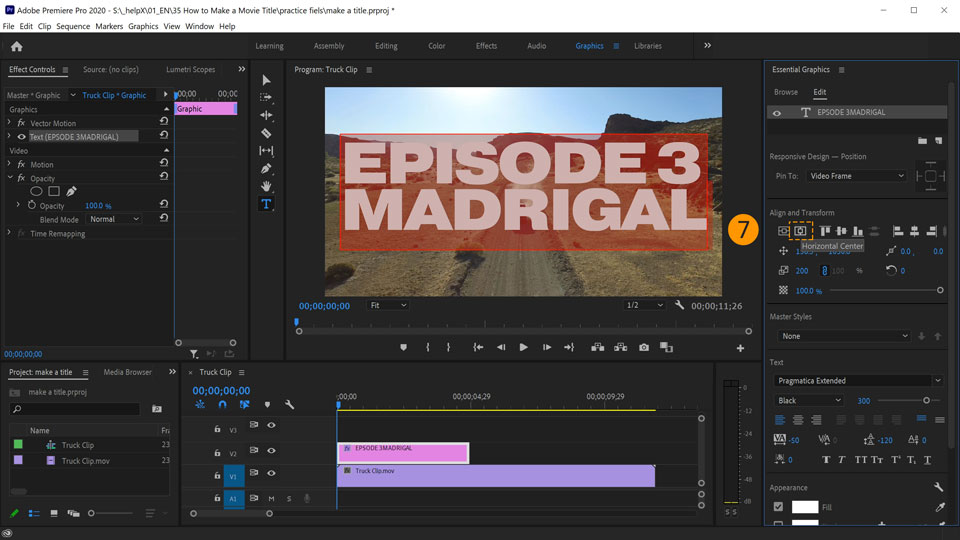This screenshot has height=540, width=960.
Task: Open the Sequence menu
Action: click(x=73, y=26)
